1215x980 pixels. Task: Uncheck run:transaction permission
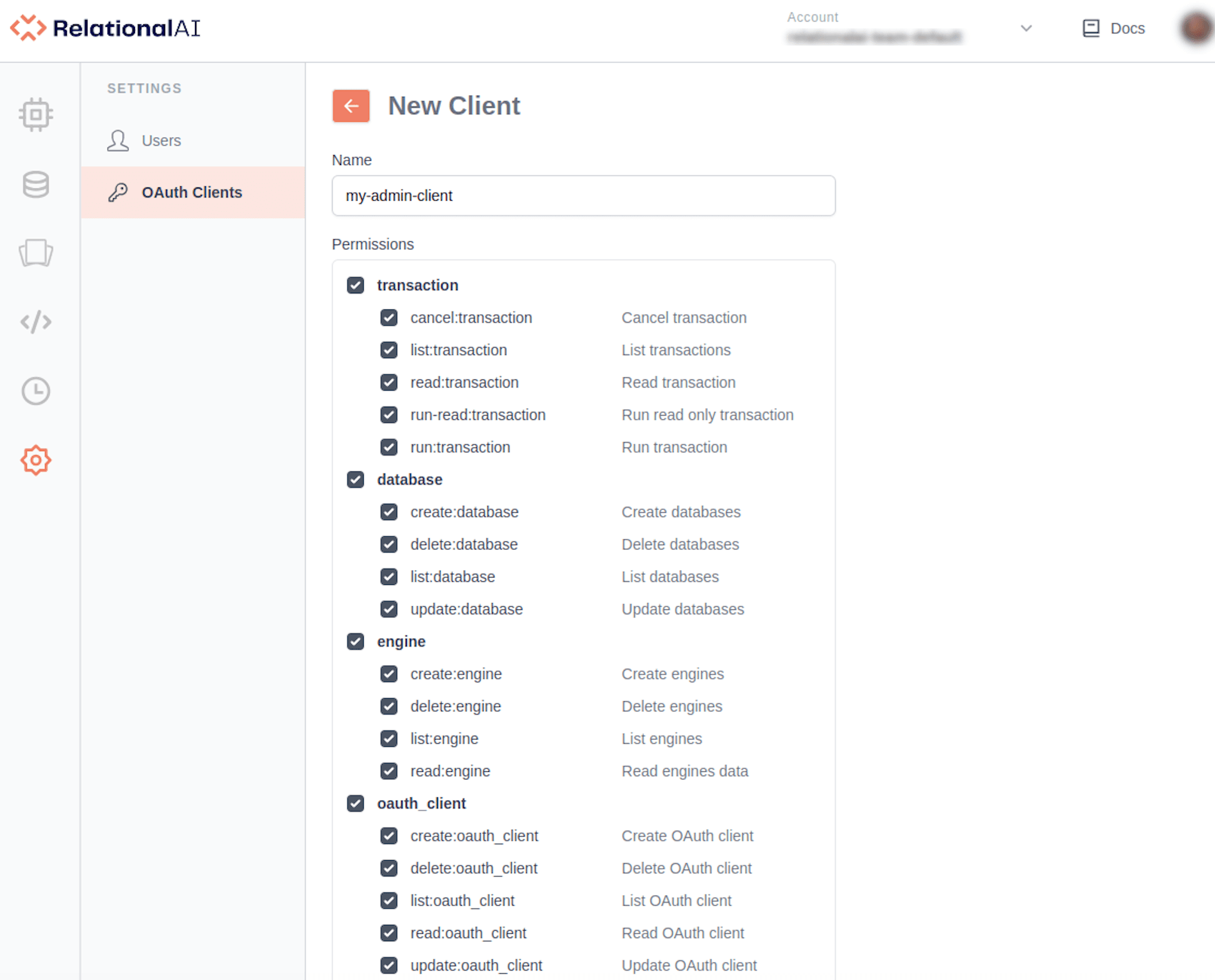coord(389,447)
